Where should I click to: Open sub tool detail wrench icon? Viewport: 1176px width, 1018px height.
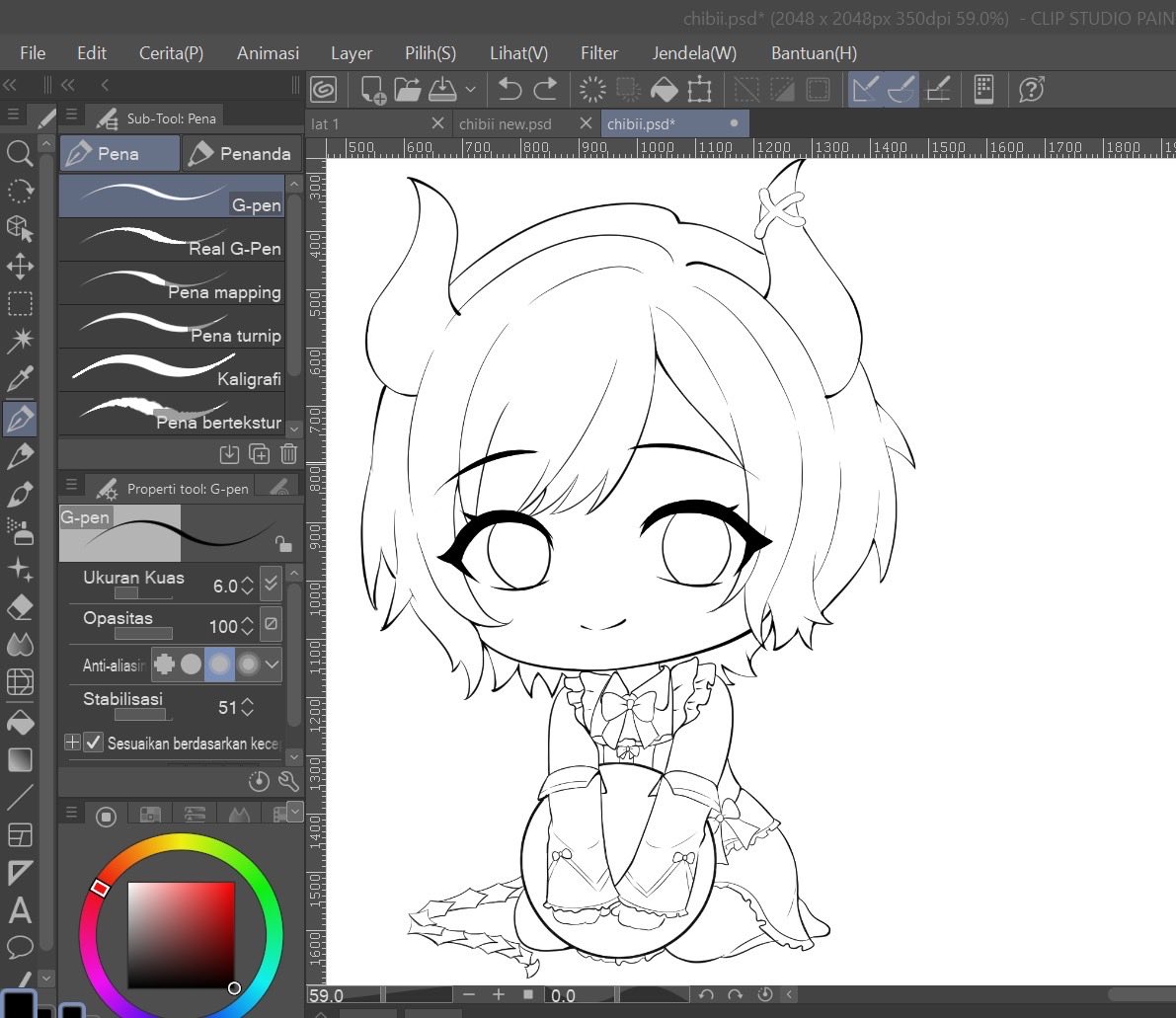tap(288, 782)
